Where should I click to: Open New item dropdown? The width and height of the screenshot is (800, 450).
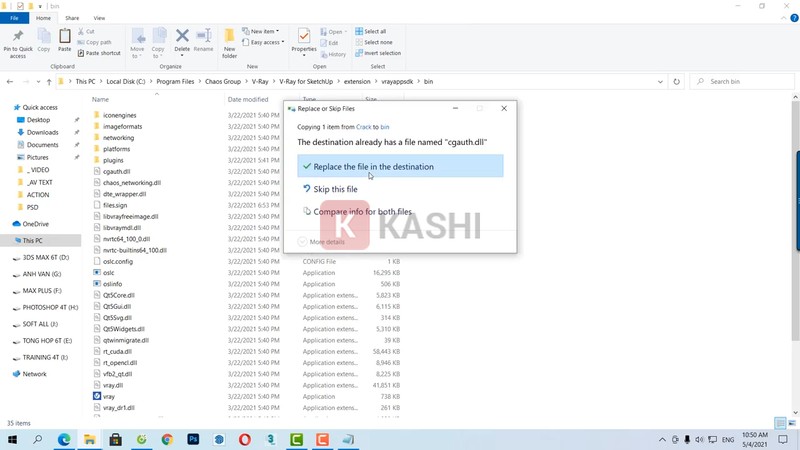coord(260,31)
